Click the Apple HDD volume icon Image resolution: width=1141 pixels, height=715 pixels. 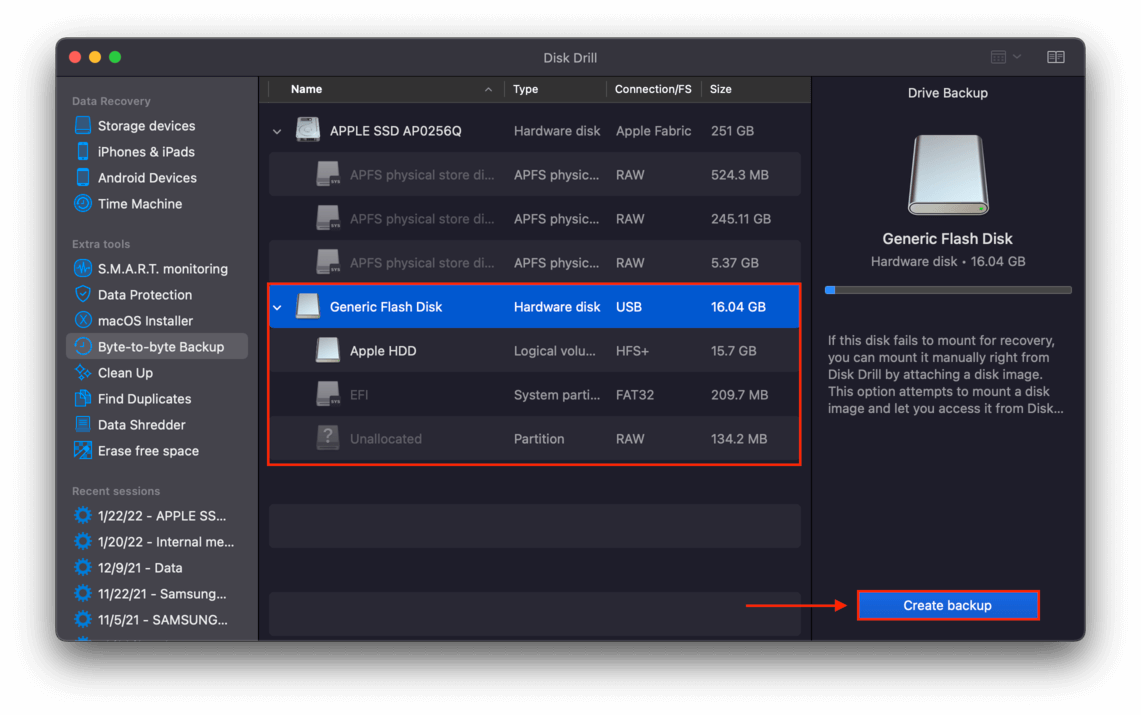pos(327,351)
